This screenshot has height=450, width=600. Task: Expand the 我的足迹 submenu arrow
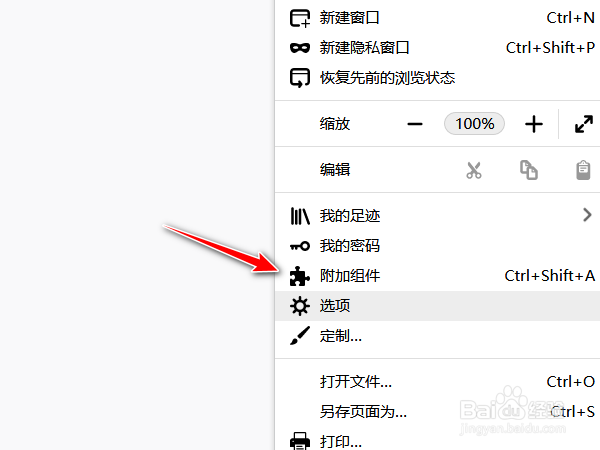pos(587,215)
